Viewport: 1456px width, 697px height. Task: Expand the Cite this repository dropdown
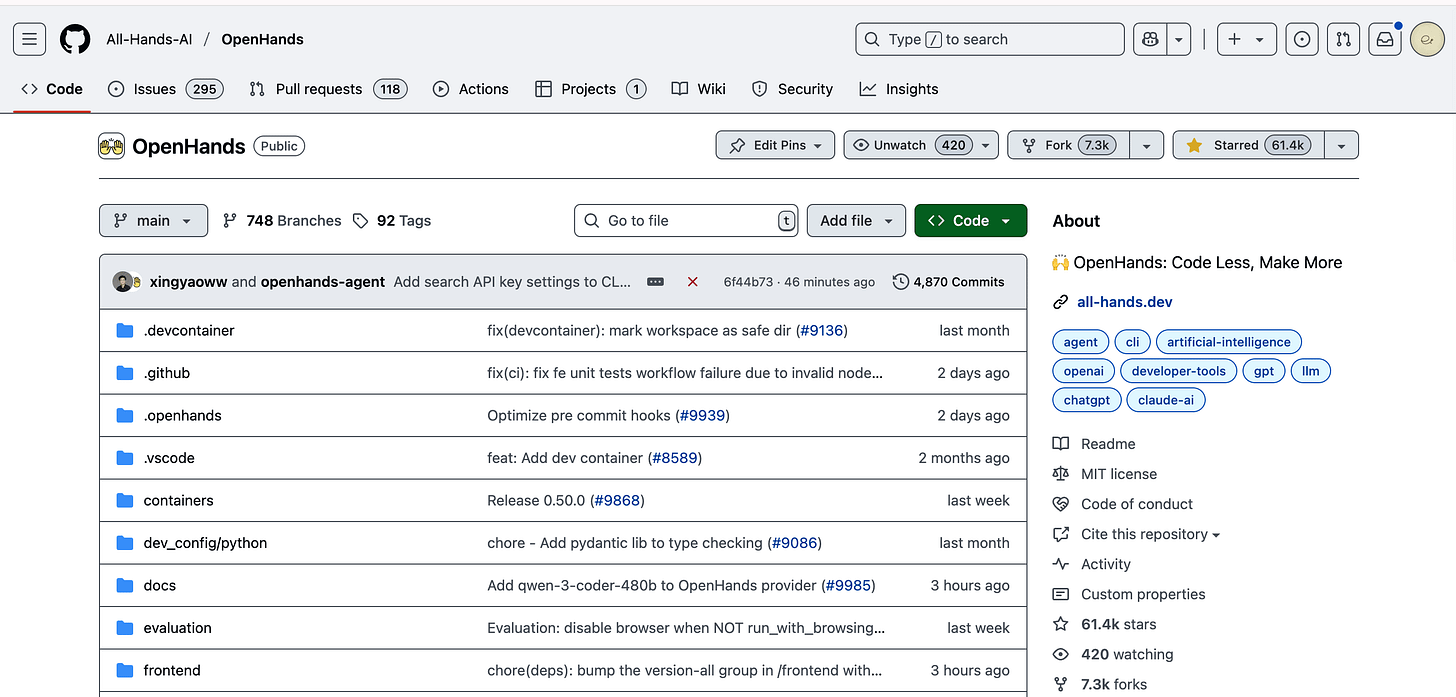pos(1137,534)
